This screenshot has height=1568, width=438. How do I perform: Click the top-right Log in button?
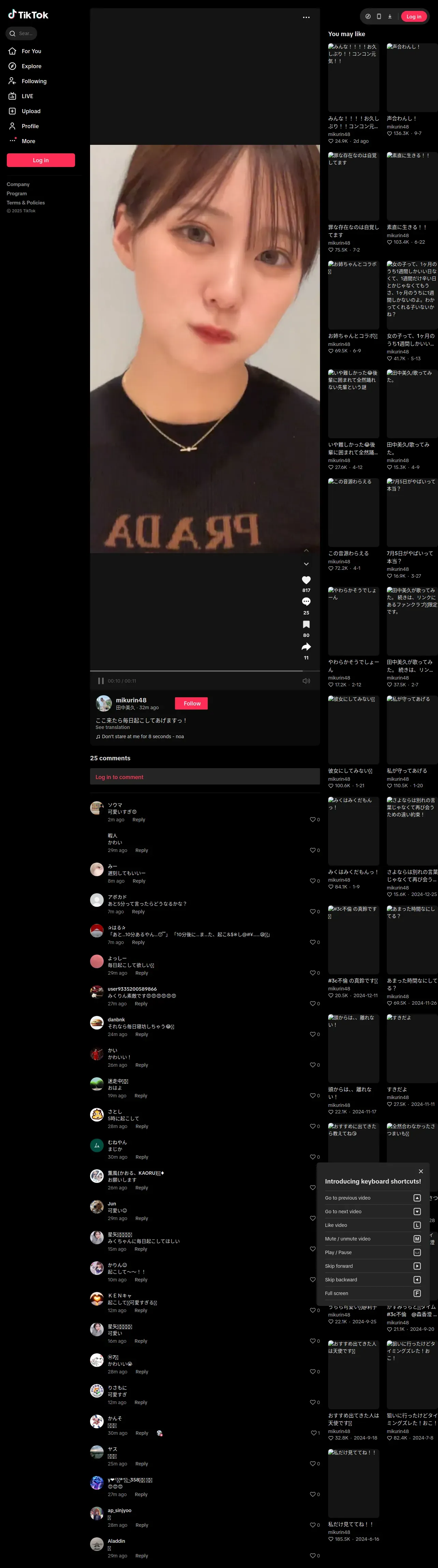click(414, 16)
